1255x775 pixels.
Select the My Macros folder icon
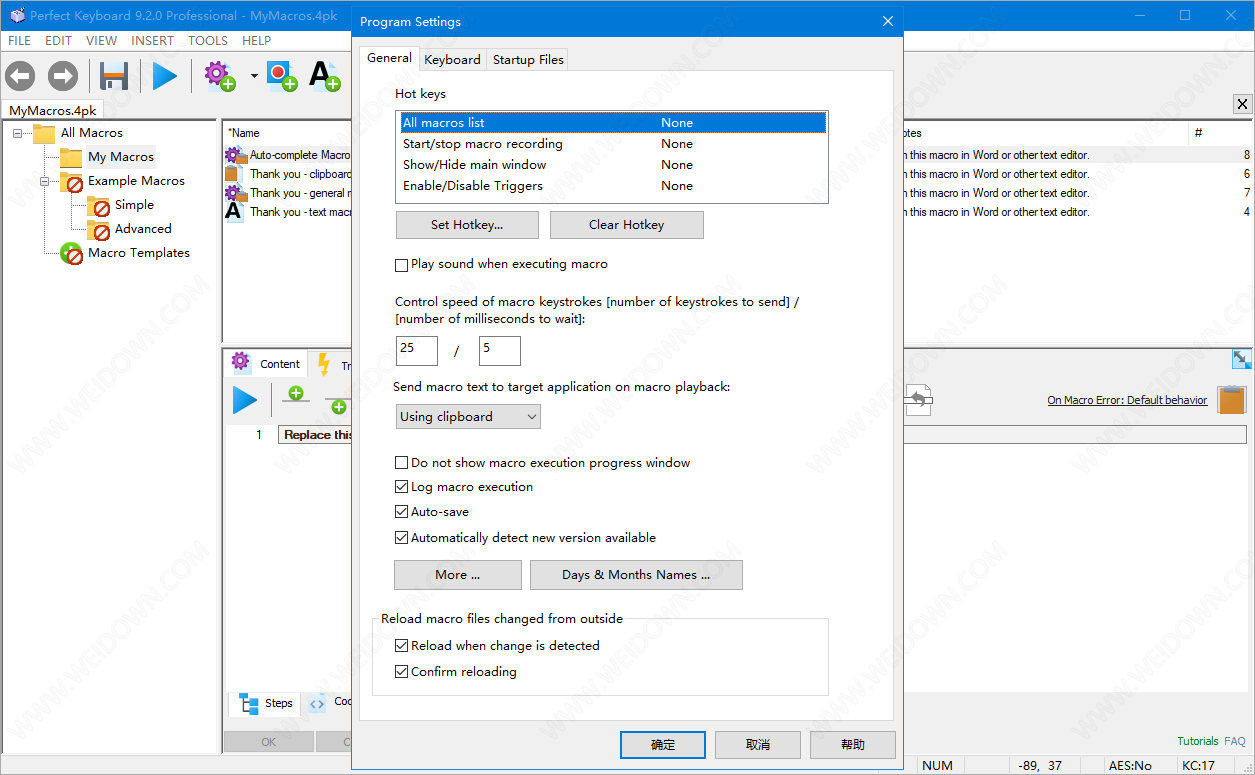(x=71, y=157)
